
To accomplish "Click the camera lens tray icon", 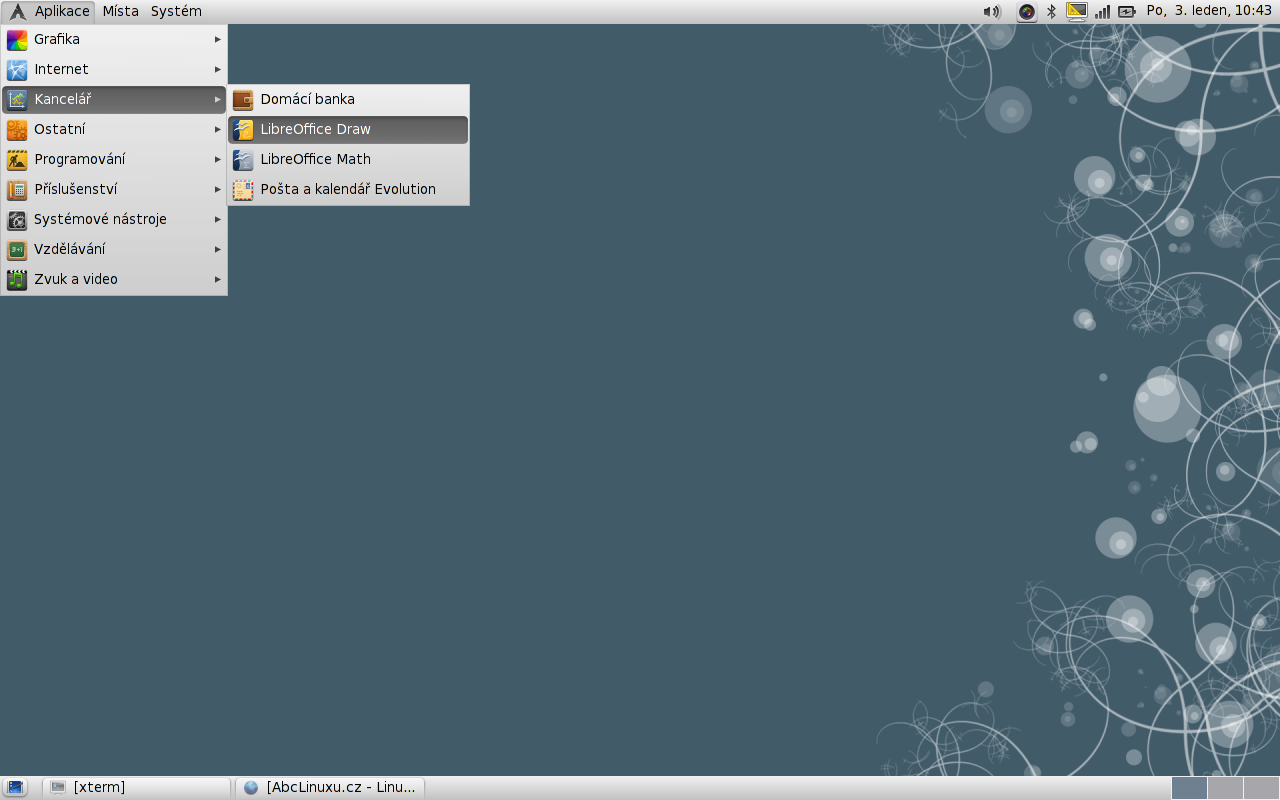I will [1027, 12].
